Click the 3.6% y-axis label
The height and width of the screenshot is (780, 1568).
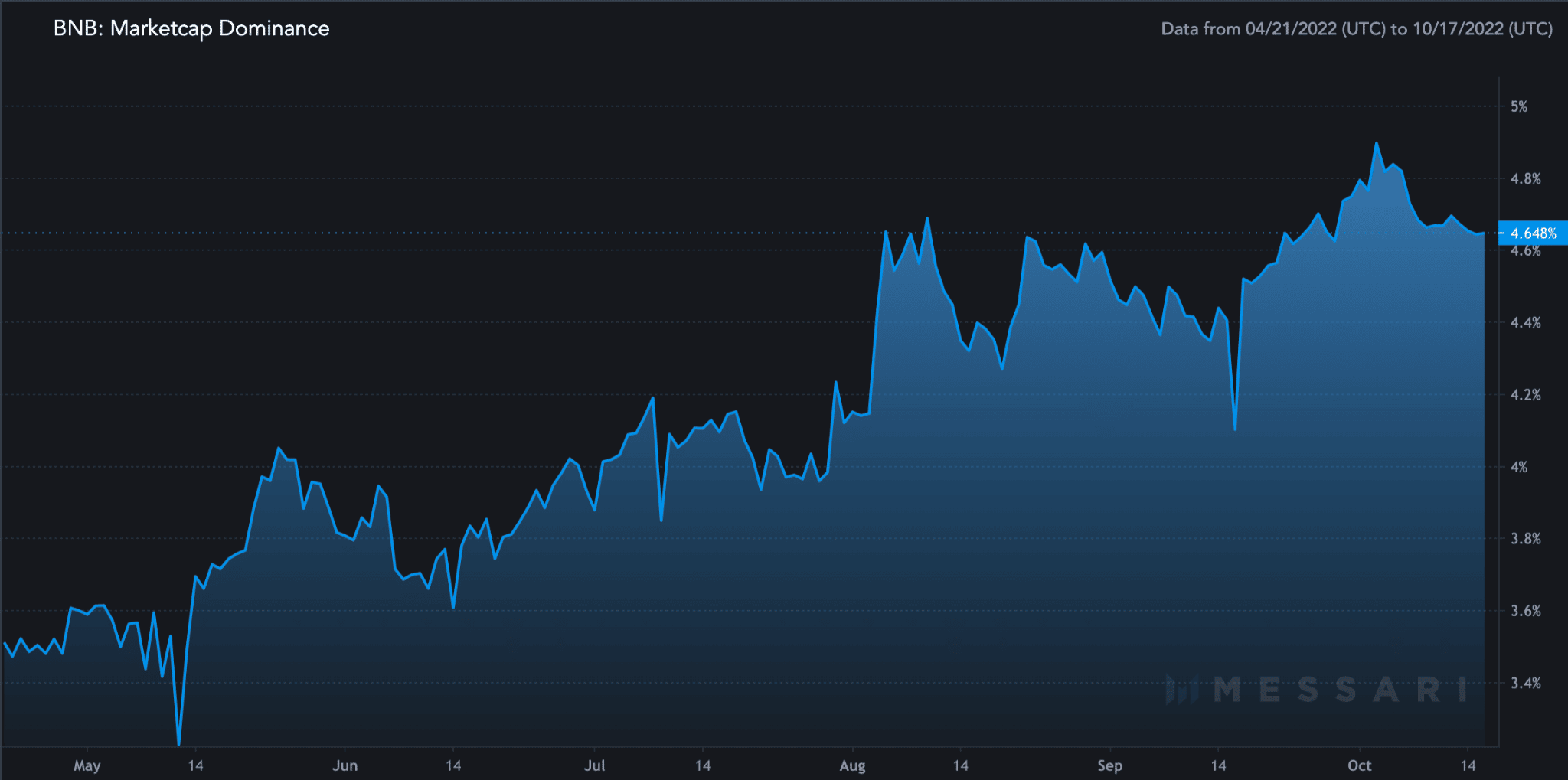1525,611
